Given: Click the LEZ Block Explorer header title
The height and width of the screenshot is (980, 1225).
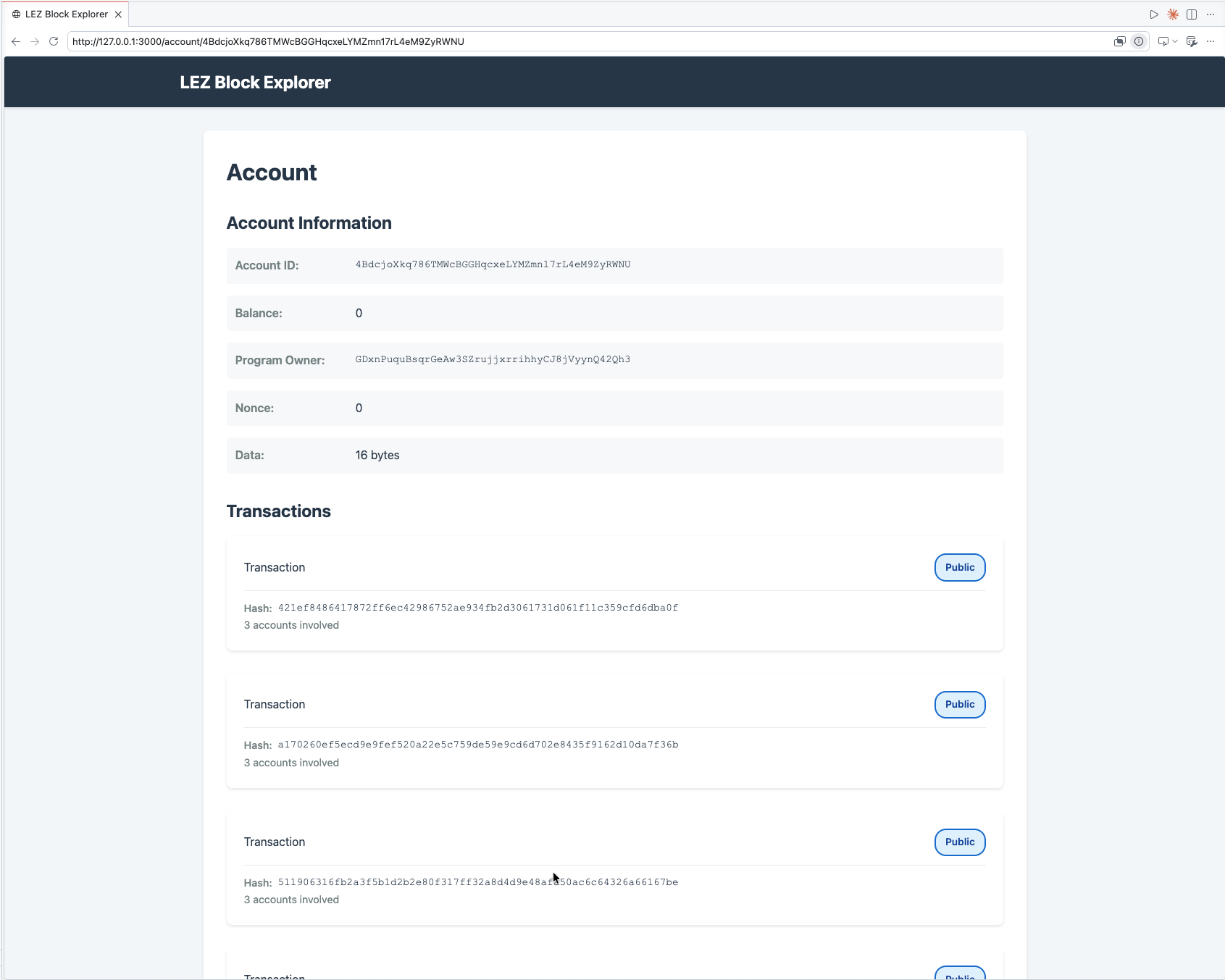Looking at the screenshot, I should pyautogui.click(x=255, y=83).
